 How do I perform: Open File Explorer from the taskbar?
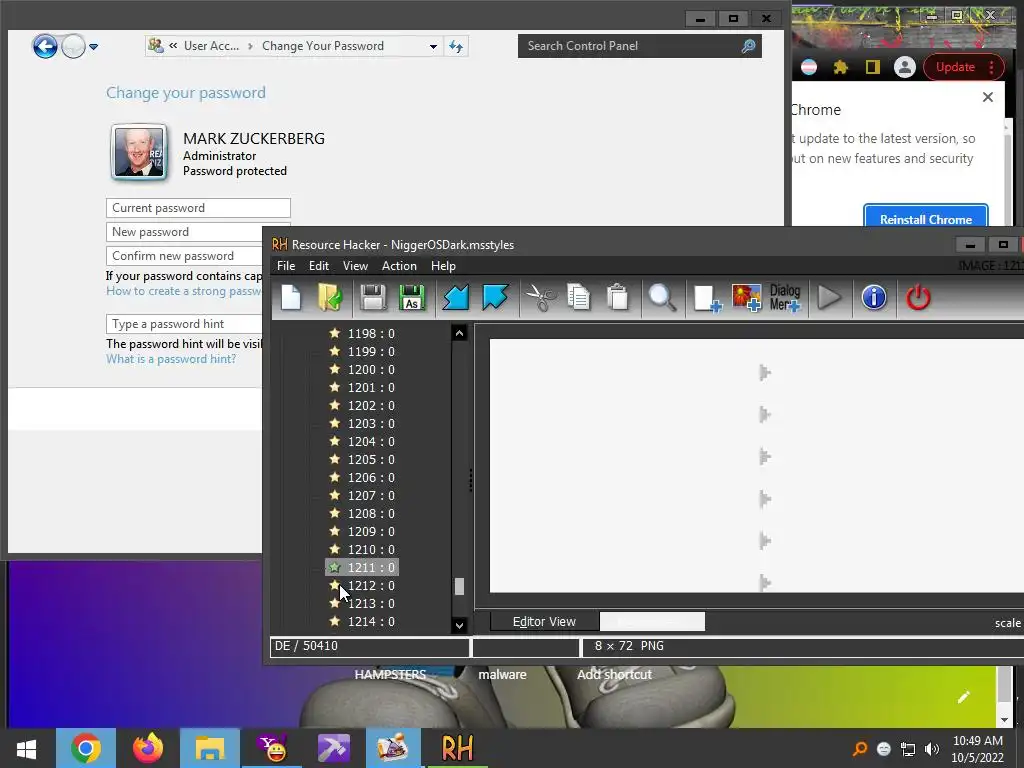(x=210, y=748)
